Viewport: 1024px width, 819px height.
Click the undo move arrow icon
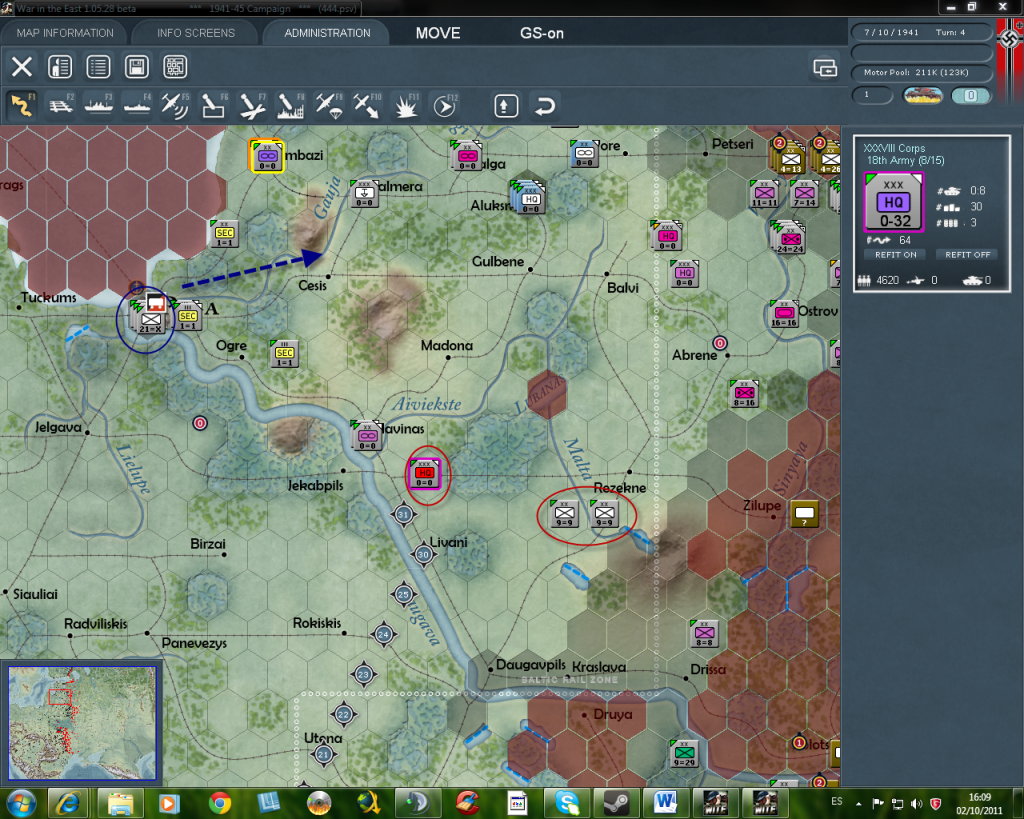coord(545,106)
